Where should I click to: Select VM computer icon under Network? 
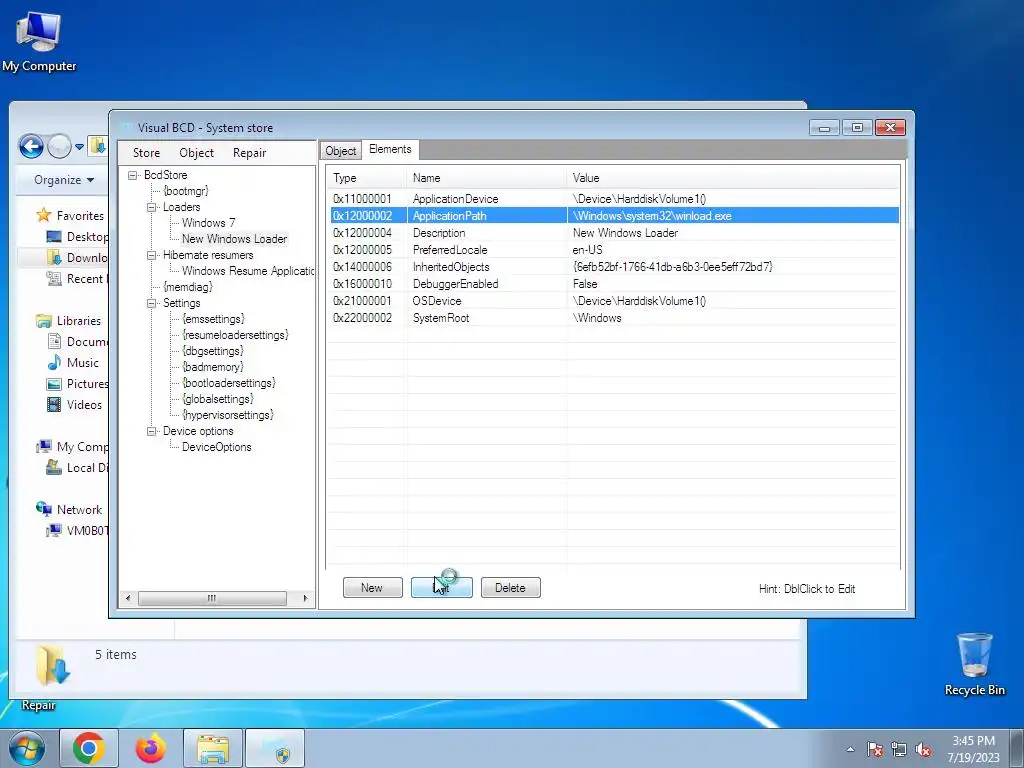[x=54, y=530]
